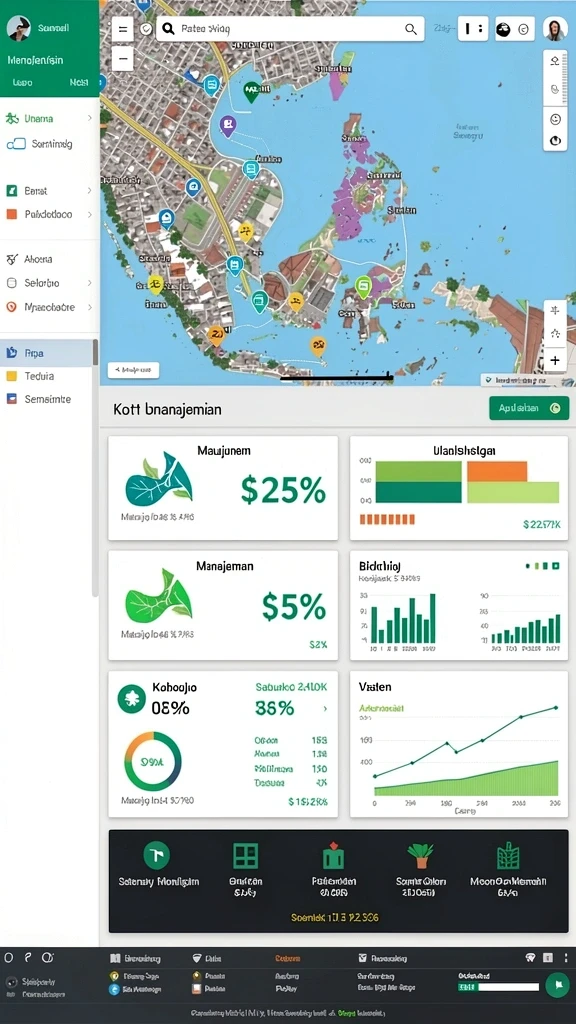Click the purple map marker pin
The image size is (576, 1024).
click(227, 126)
